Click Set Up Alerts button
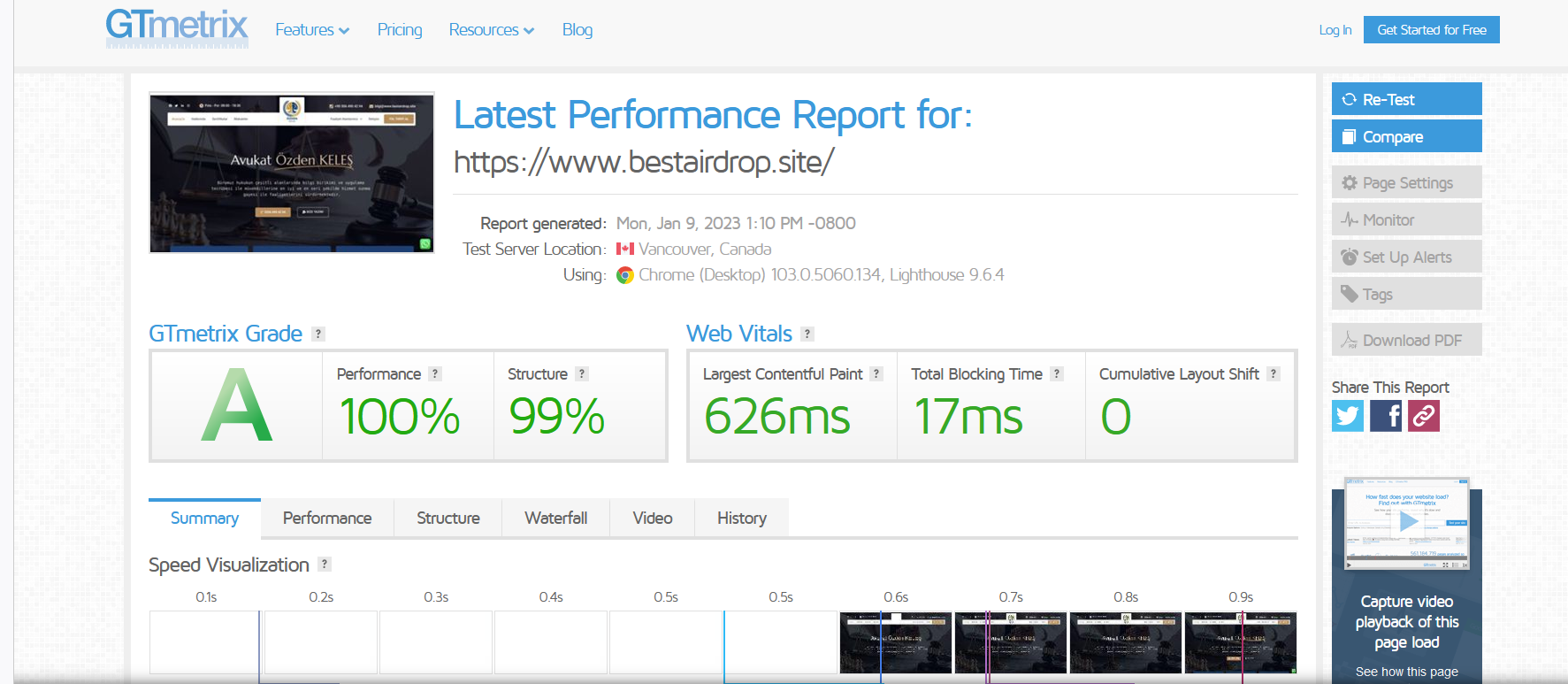 tap(1407, 257)
